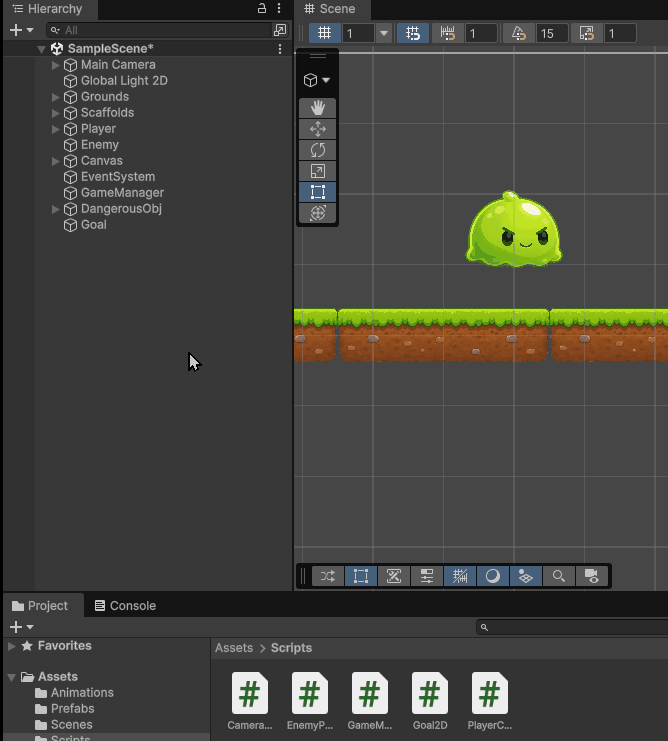Select the Rotate tool
This screenshot has width=668, height=741.
click(x=317, y=150)
